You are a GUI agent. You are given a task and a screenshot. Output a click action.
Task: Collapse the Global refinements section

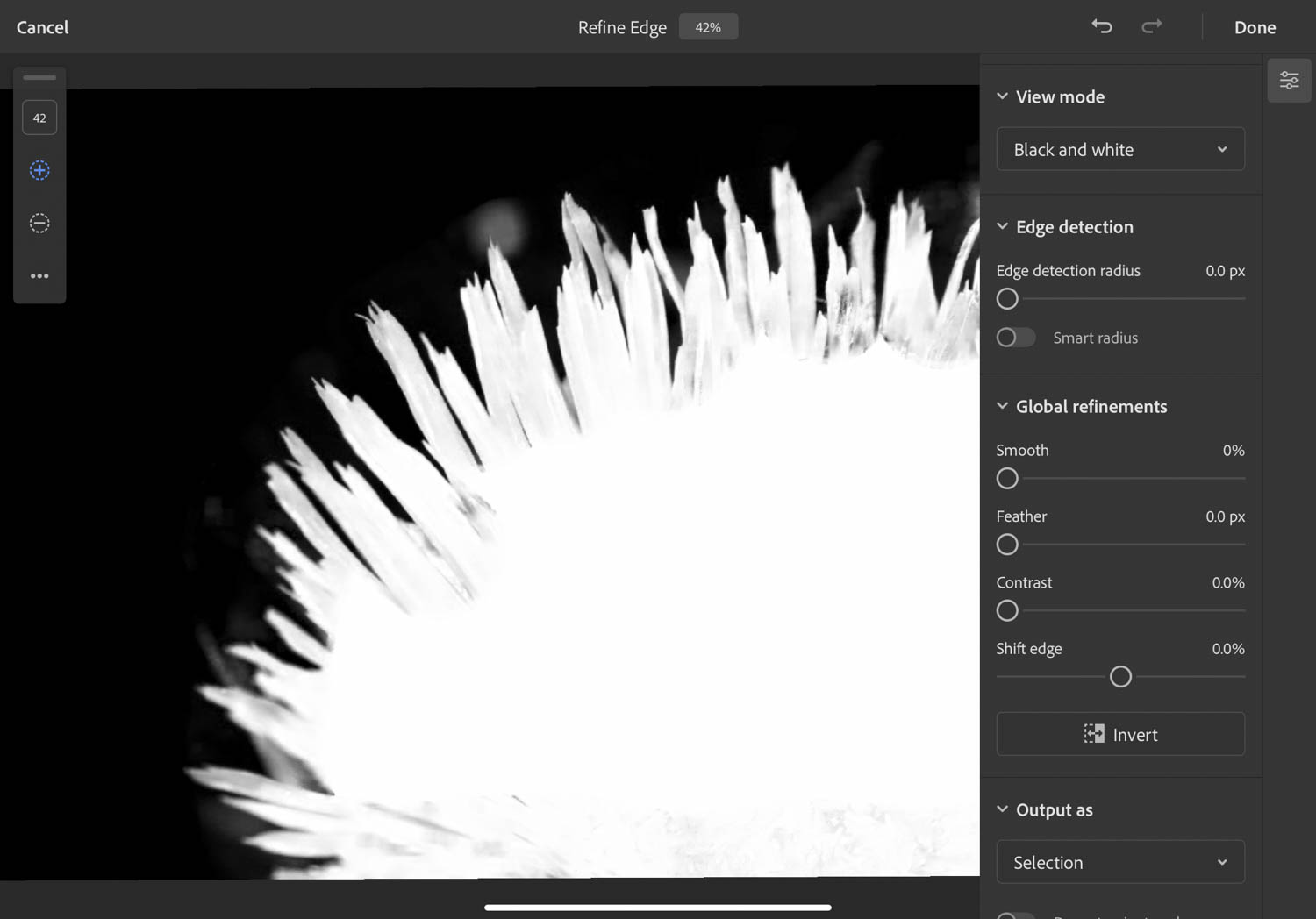(1003, 406)
